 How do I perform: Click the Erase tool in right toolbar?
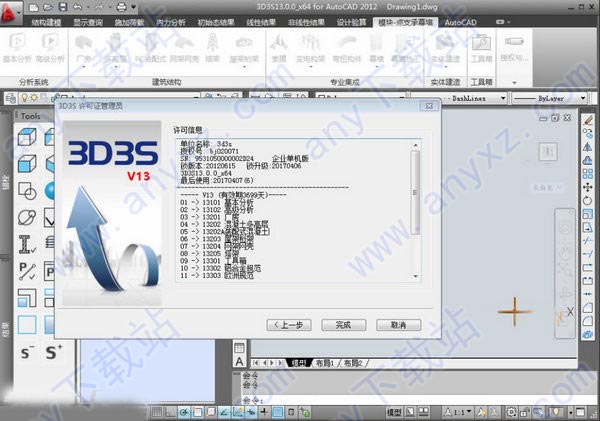click(x=588, y=120)
